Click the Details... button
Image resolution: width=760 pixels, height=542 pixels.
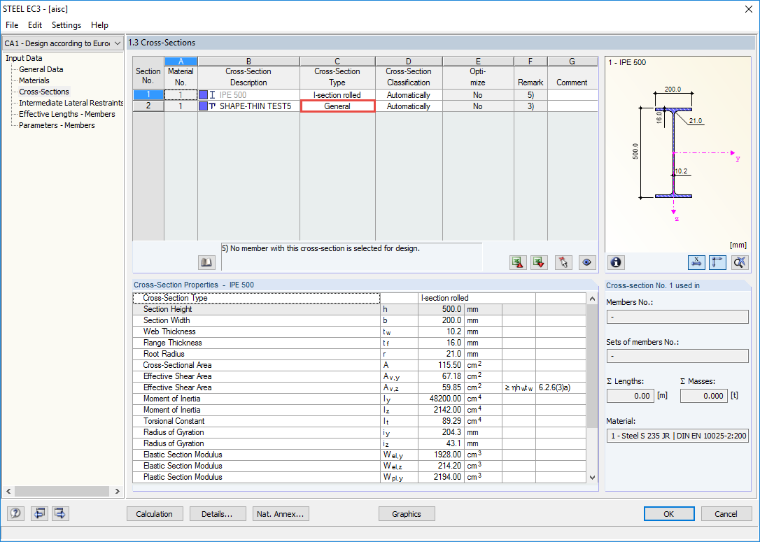(217, 514)
